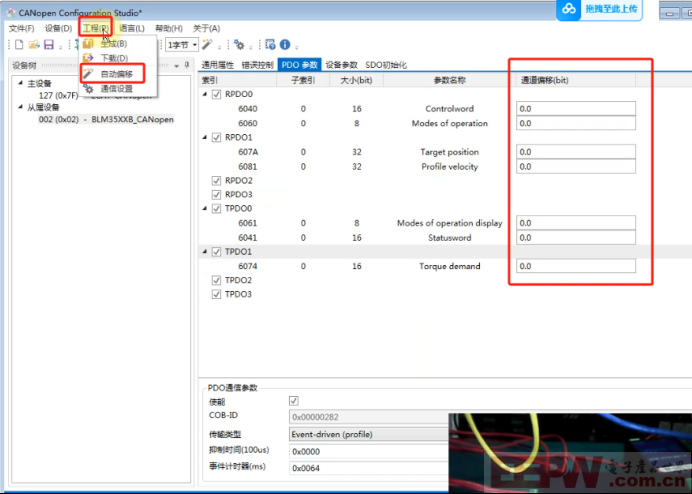The image size is (692, 494).
Task: Select slave device 002 BLM35XXB_CANopen
Action: [x=106, y=119]
